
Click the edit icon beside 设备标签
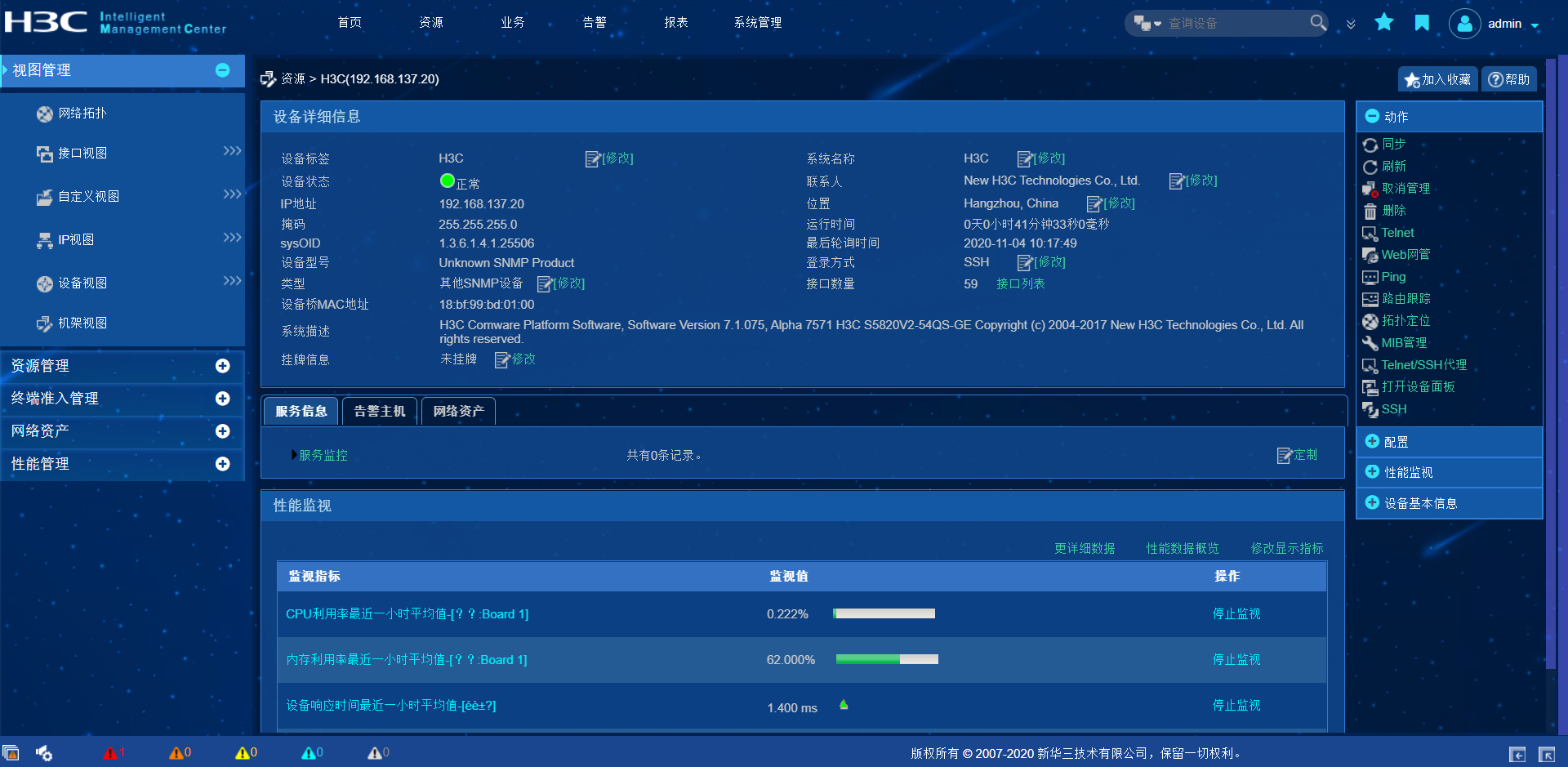(x=593, y=158)
